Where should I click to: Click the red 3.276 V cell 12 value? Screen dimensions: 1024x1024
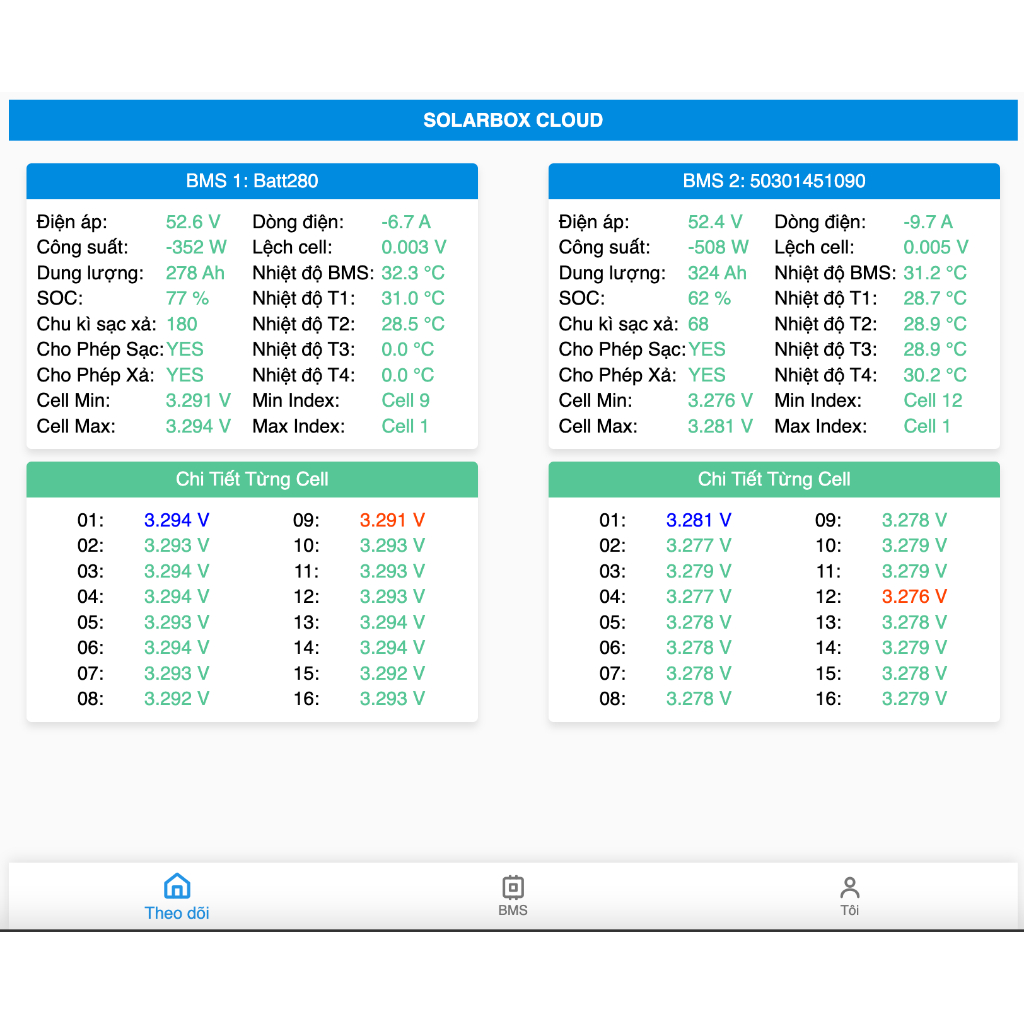[914, 597]
